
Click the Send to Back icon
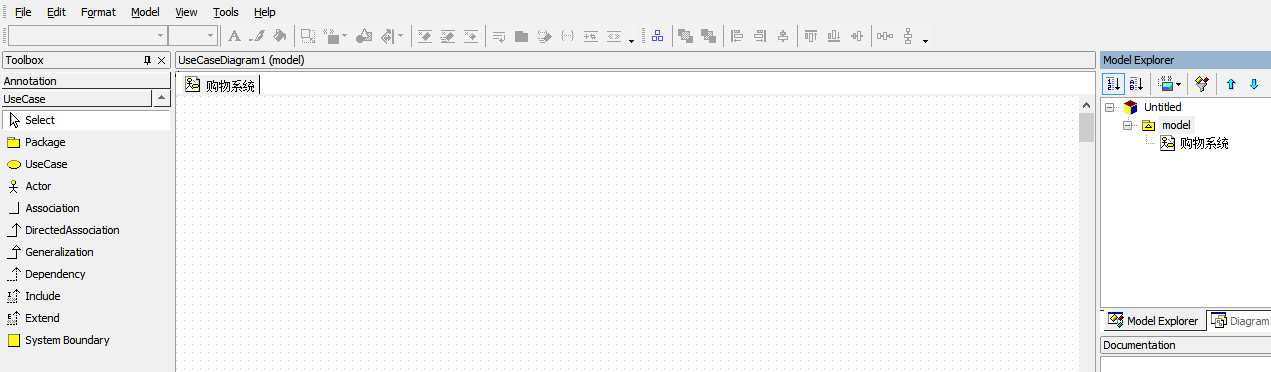[709, 36]
